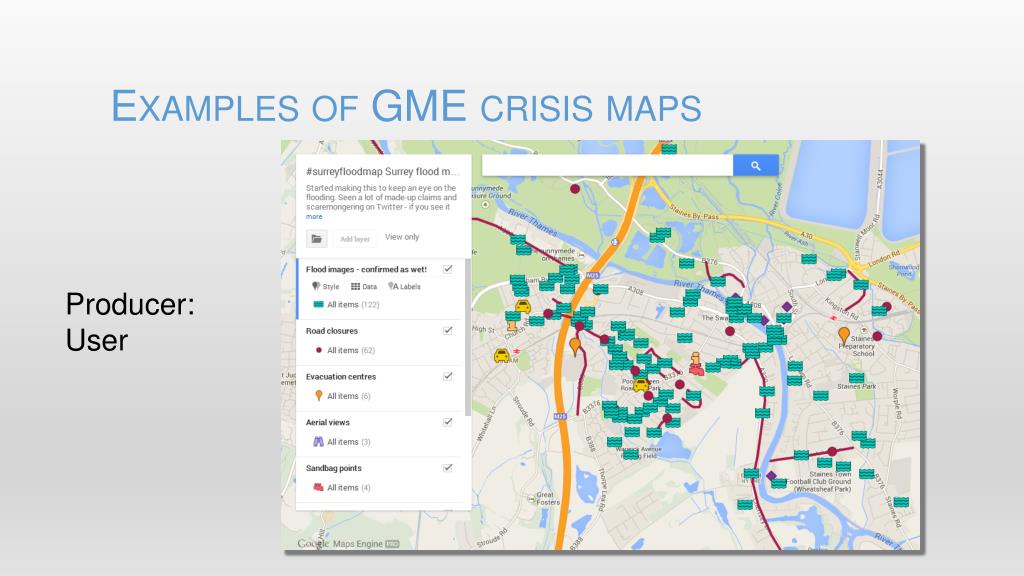Click road closure dot on Staines By-Pass
The height and width of the screenshot is (576, 1024).
[887, 306]
